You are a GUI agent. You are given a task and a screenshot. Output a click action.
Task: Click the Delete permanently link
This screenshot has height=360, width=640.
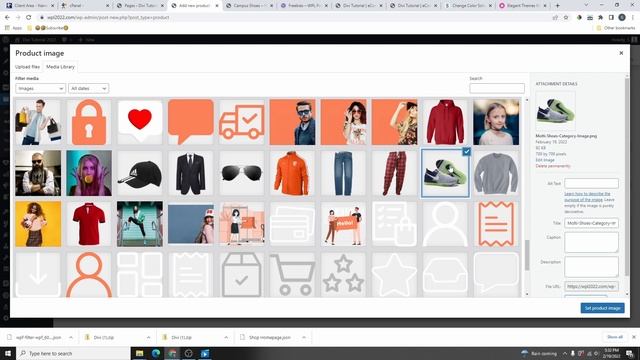pyautogui.click(x=553, y=166)
